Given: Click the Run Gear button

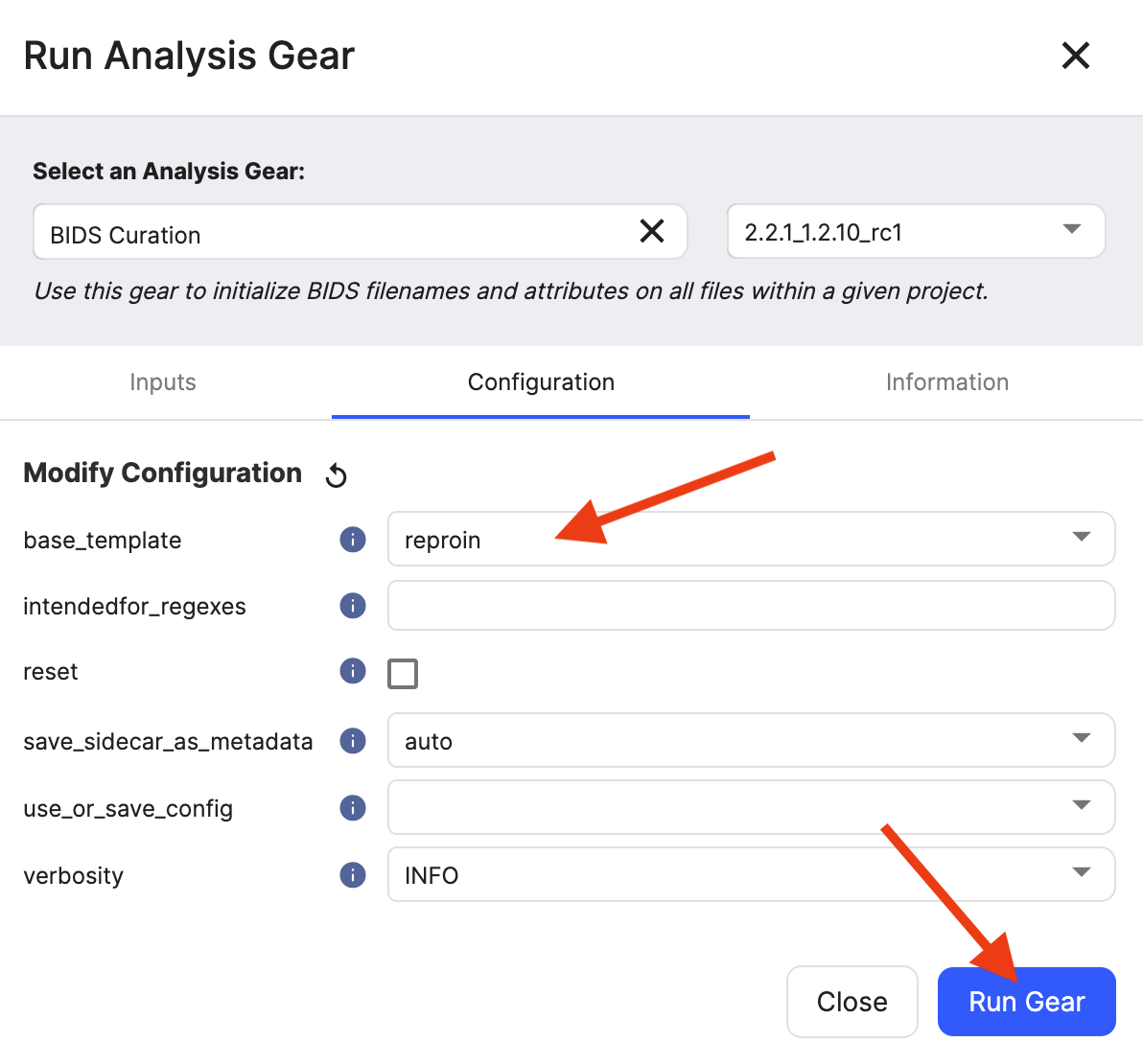Looking at the screenshot, I should [1026, 1002].
